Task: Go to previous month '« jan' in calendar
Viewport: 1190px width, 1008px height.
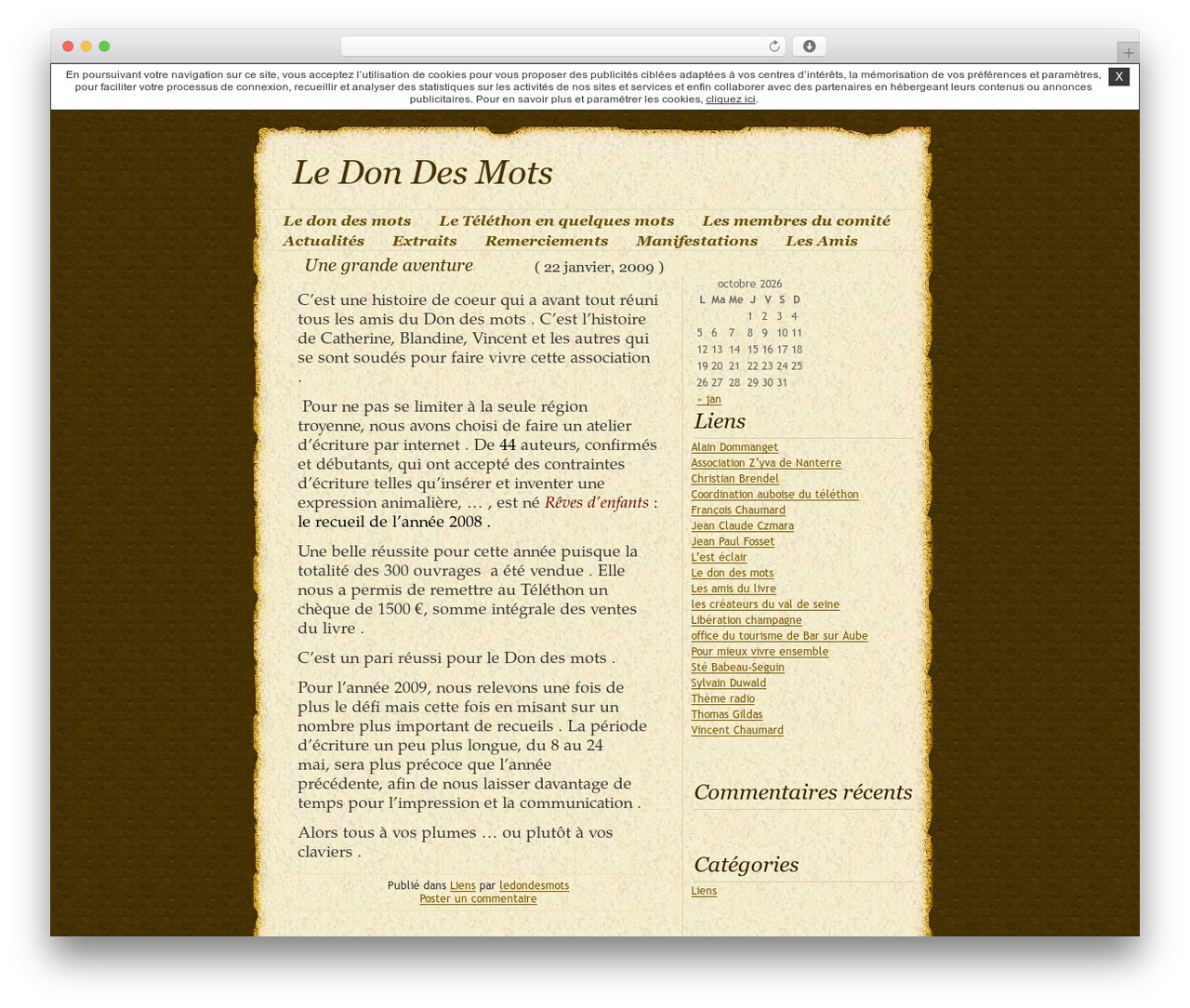Action: point(709,400)
